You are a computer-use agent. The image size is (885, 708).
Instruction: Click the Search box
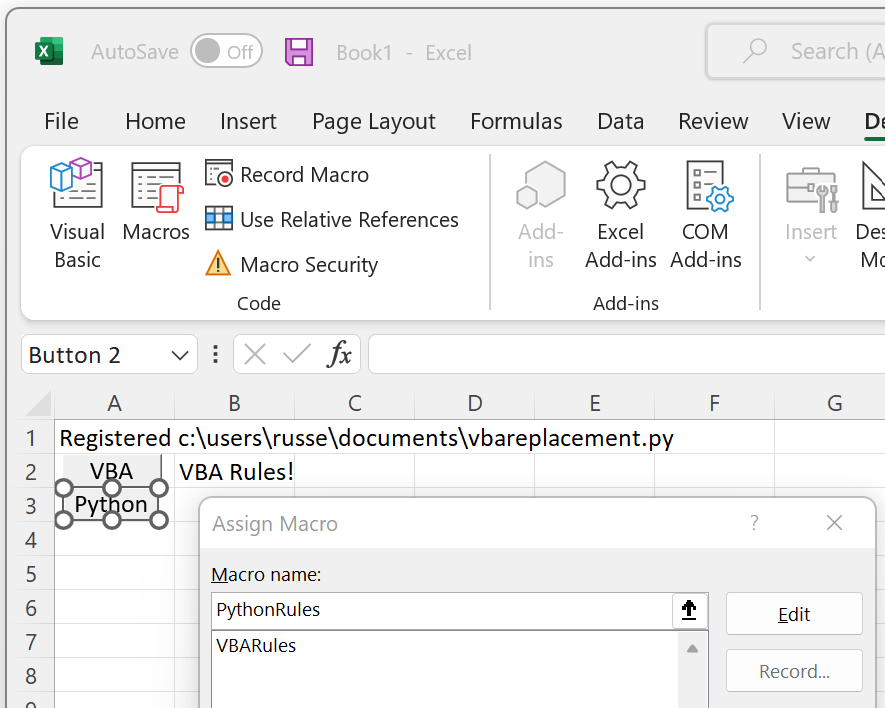796,51
